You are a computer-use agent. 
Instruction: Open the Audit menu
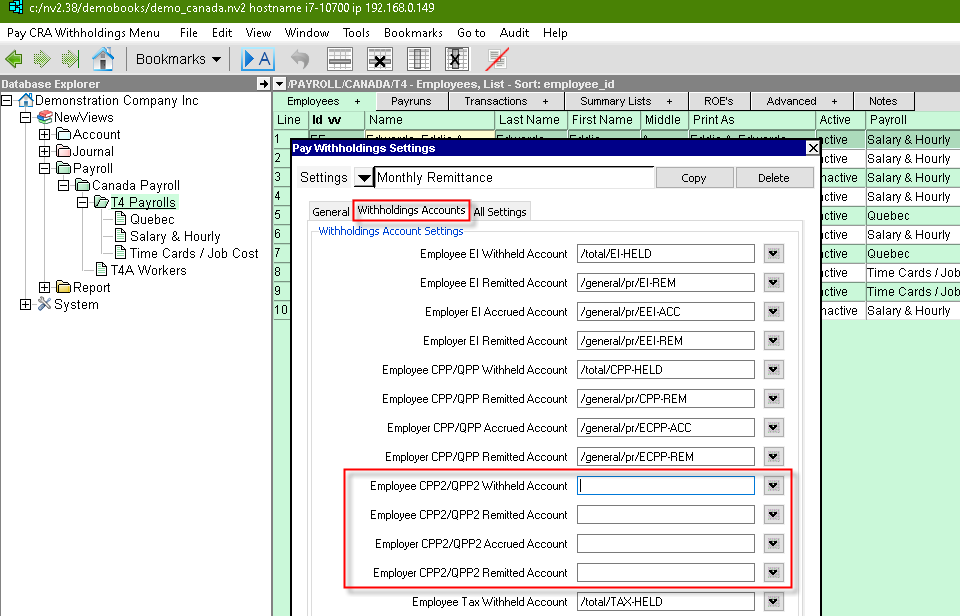(x=514, y=33)
